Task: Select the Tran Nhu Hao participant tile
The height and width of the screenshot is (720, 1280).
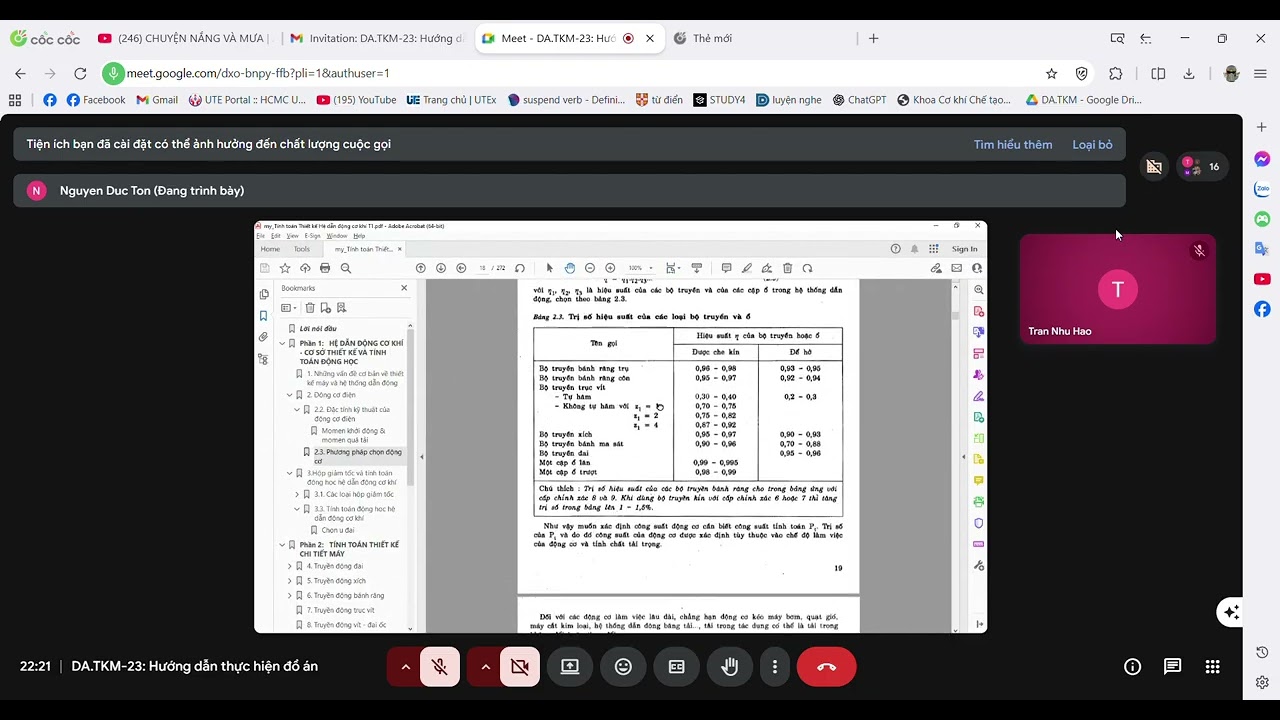Action: pyautogui.click(x=1117, y=289)
